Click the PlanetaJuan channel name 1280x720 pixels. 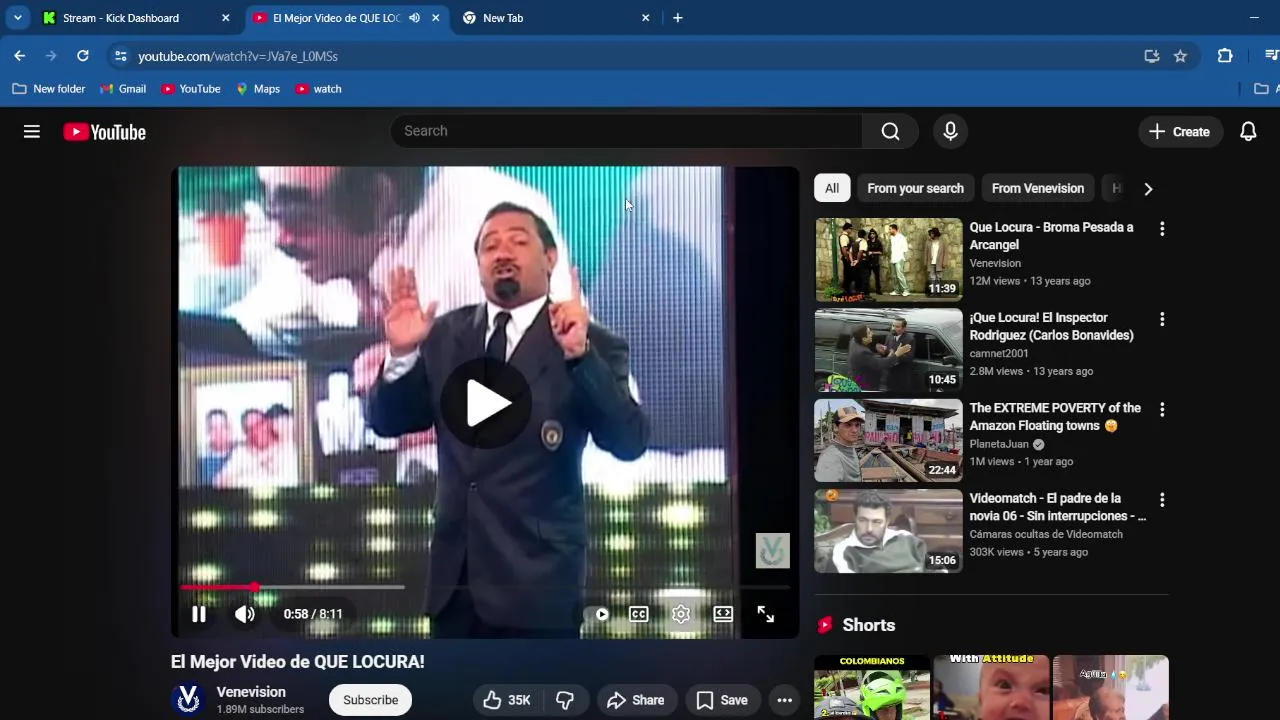pyautogui.click(x=998, y=444)
